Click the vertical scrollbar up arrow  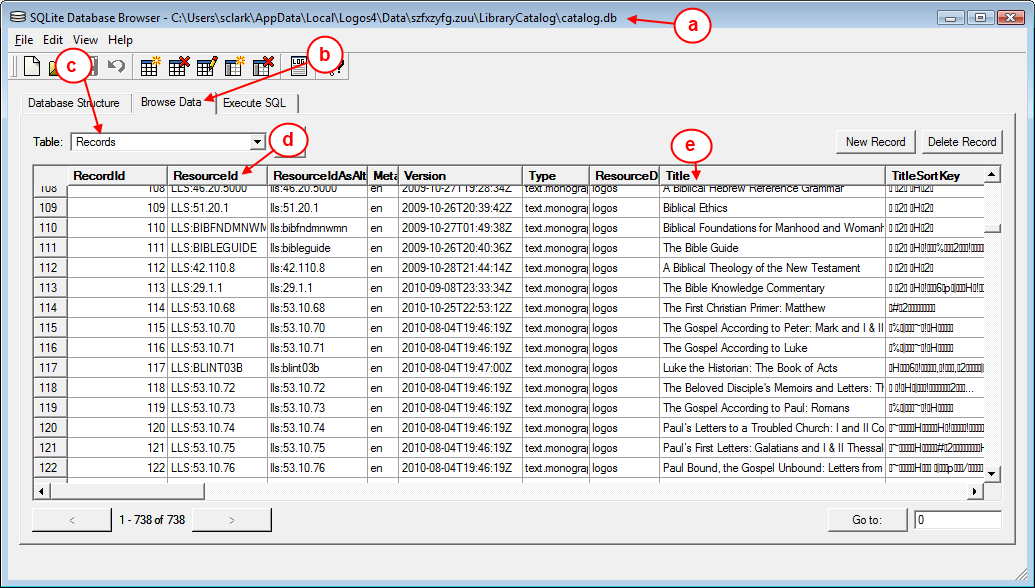pyautogui.click(x=992, y=174)
